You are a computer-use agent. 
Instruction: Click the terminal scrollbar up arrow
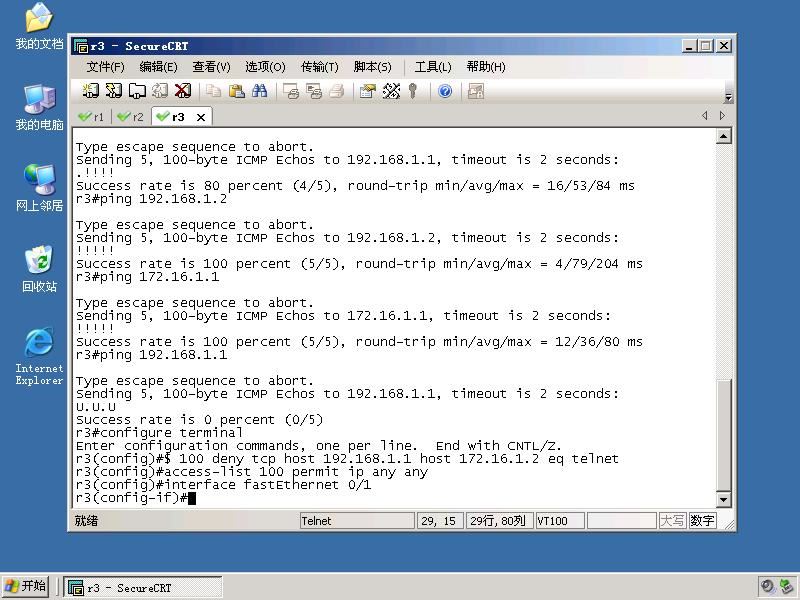click(x=723, y=136)
